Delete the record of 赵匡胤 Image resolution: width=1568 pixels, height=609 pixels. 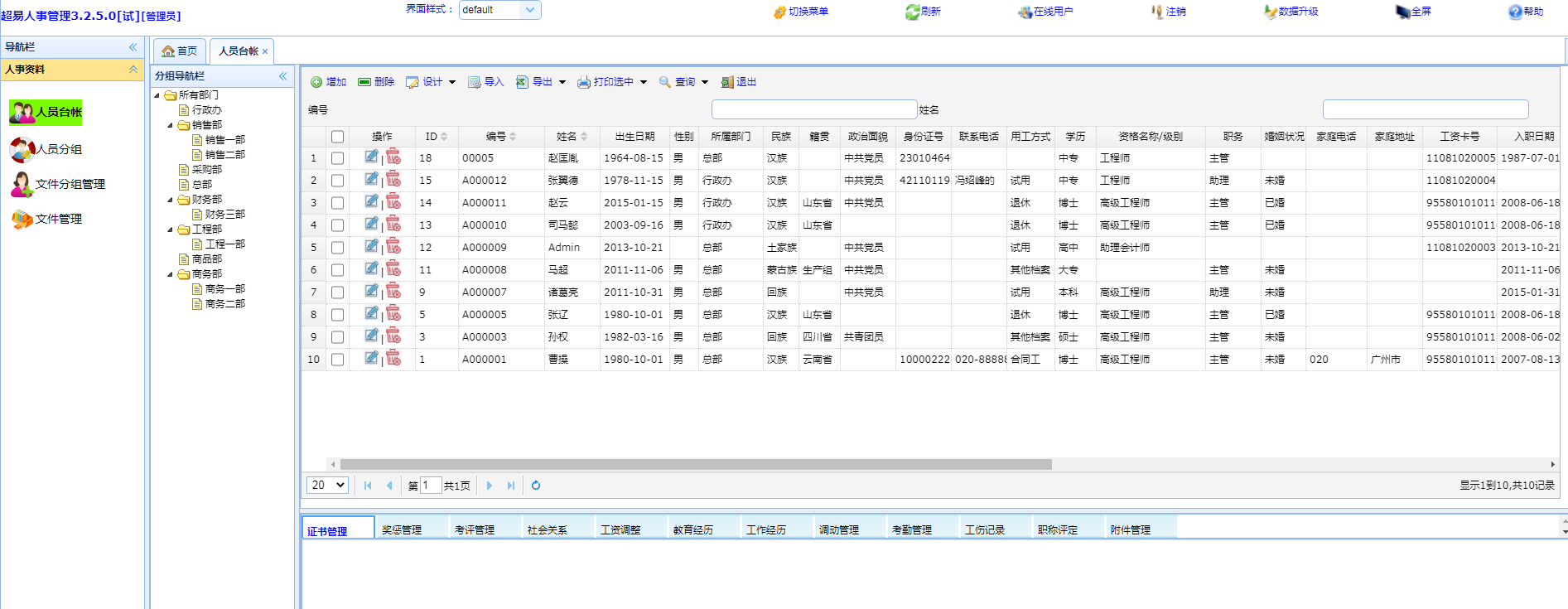393,157
